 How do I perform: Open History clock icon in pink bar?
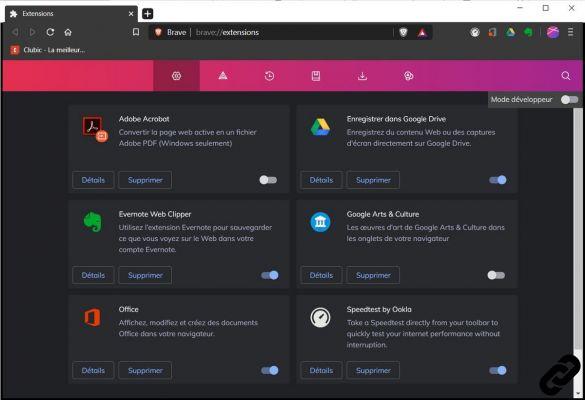click(x=269, y=76)
